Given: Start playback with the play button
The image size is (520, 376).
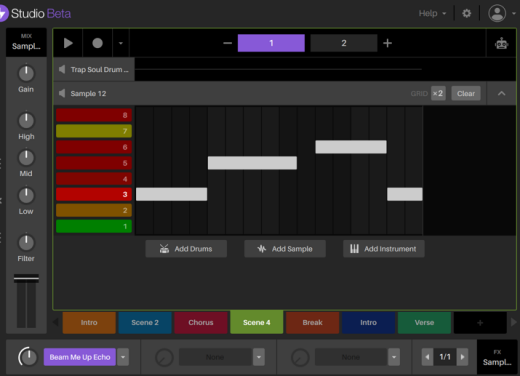Looking at the screenshot, I should (68, 43).
